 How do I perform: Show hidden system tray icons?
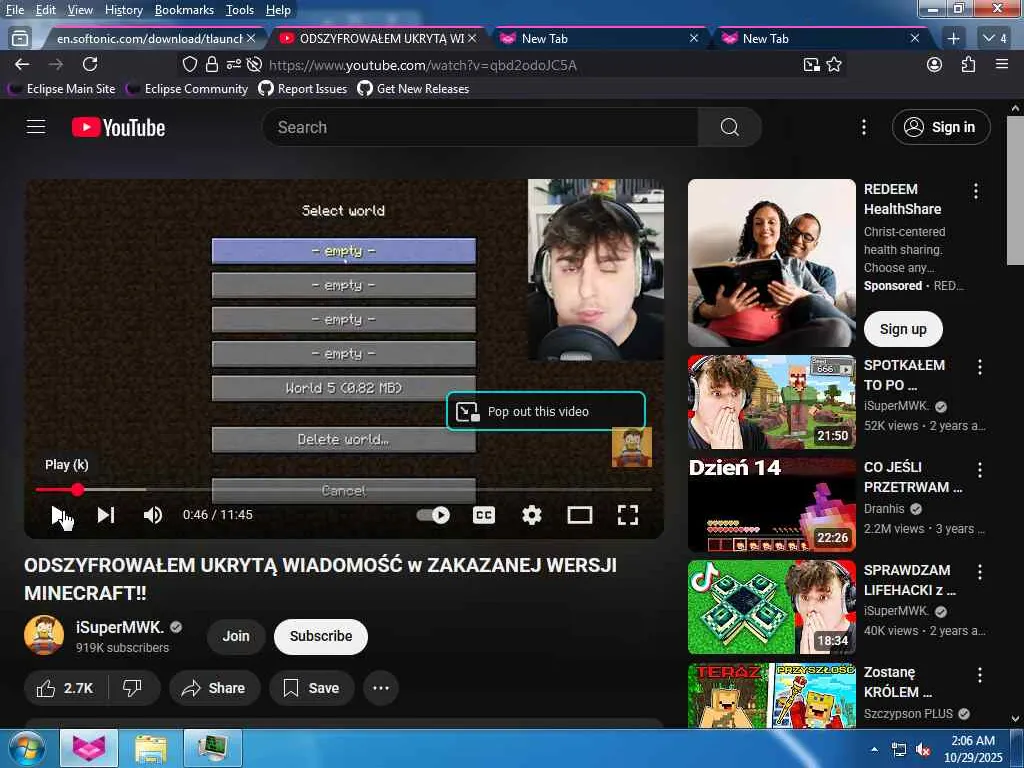coord(874,749)
